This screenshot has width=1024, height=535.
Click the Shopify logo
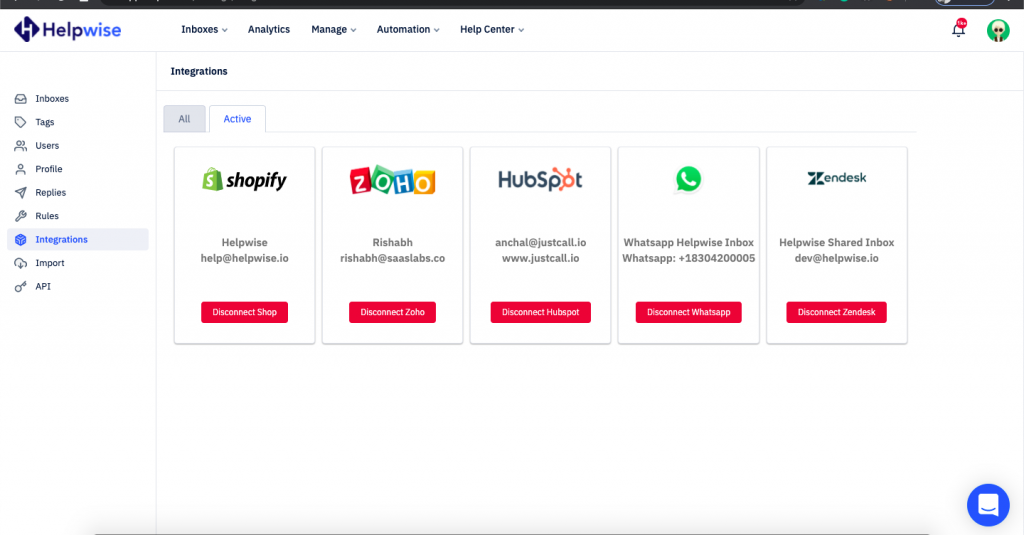click(x=244, y=180)
